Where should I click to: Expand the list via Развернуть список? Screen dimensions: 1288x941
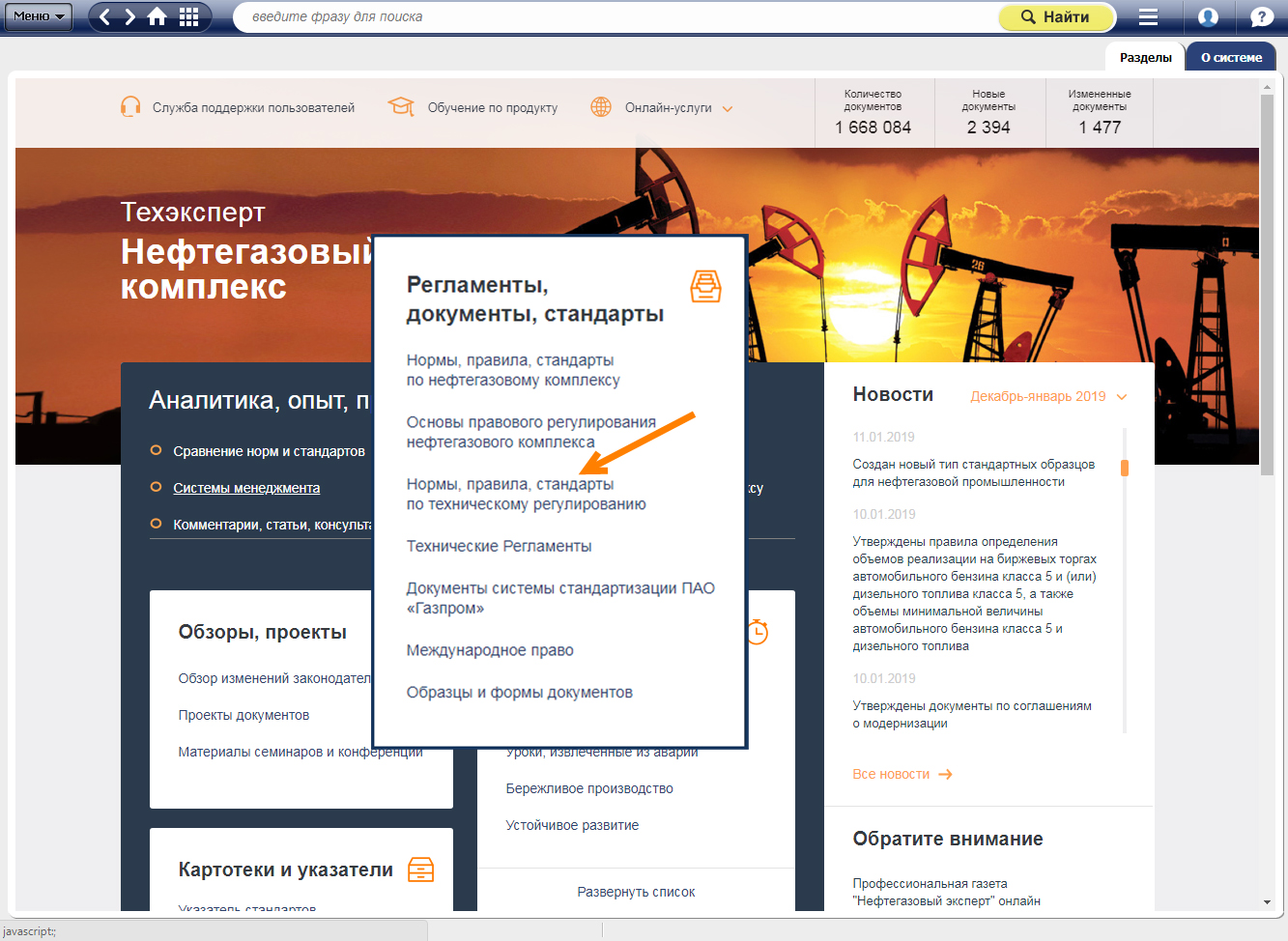pyautogui.click(x=636, y=892)
